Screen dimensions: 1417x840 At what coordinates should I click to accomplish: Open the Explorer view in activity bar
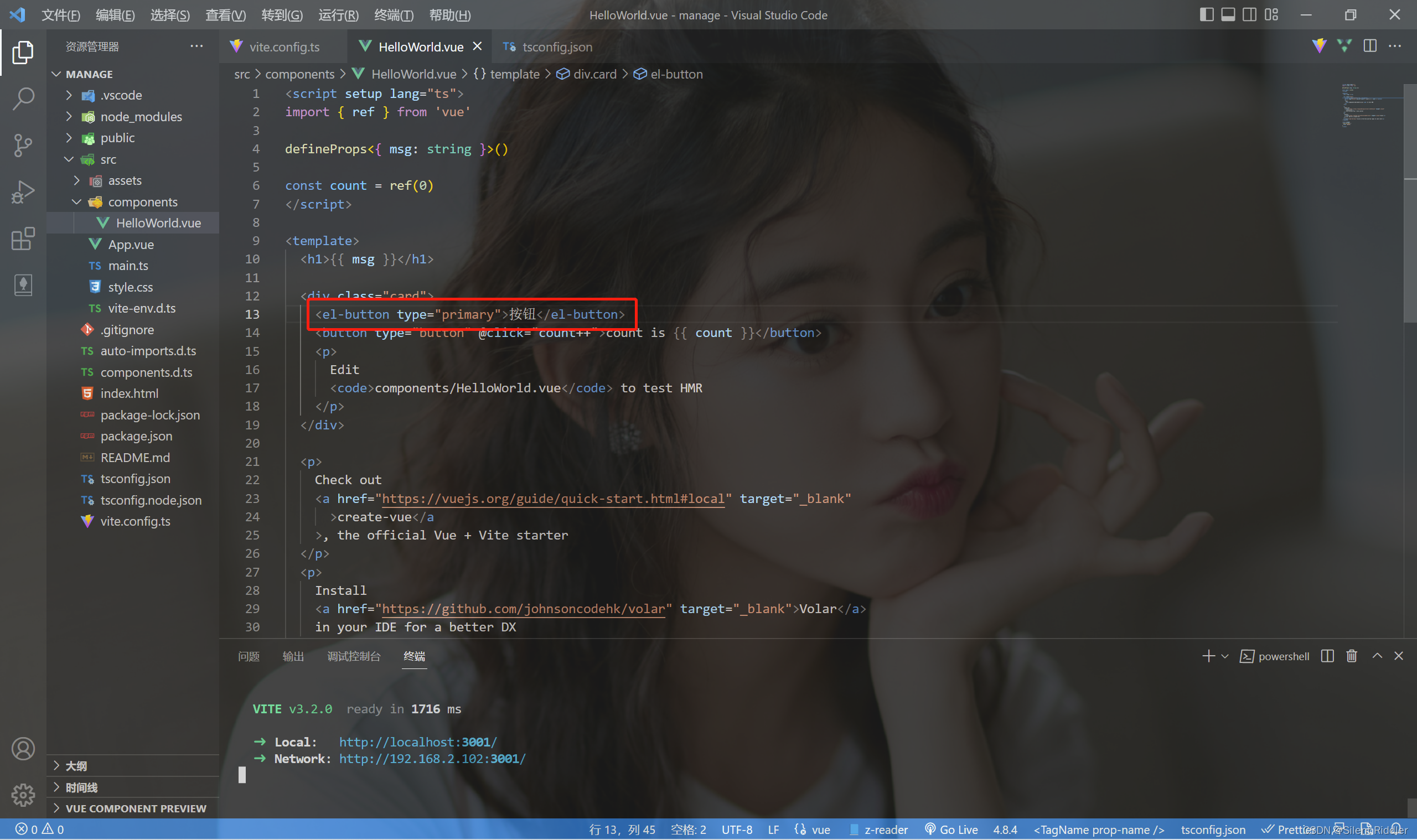23,52
